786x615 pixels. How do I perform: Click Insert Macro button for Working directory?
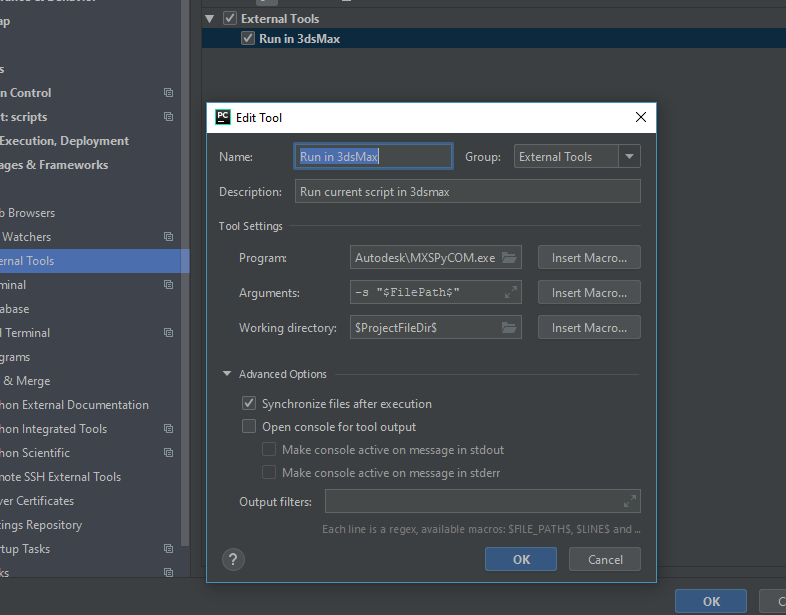(x=589, y=328)
